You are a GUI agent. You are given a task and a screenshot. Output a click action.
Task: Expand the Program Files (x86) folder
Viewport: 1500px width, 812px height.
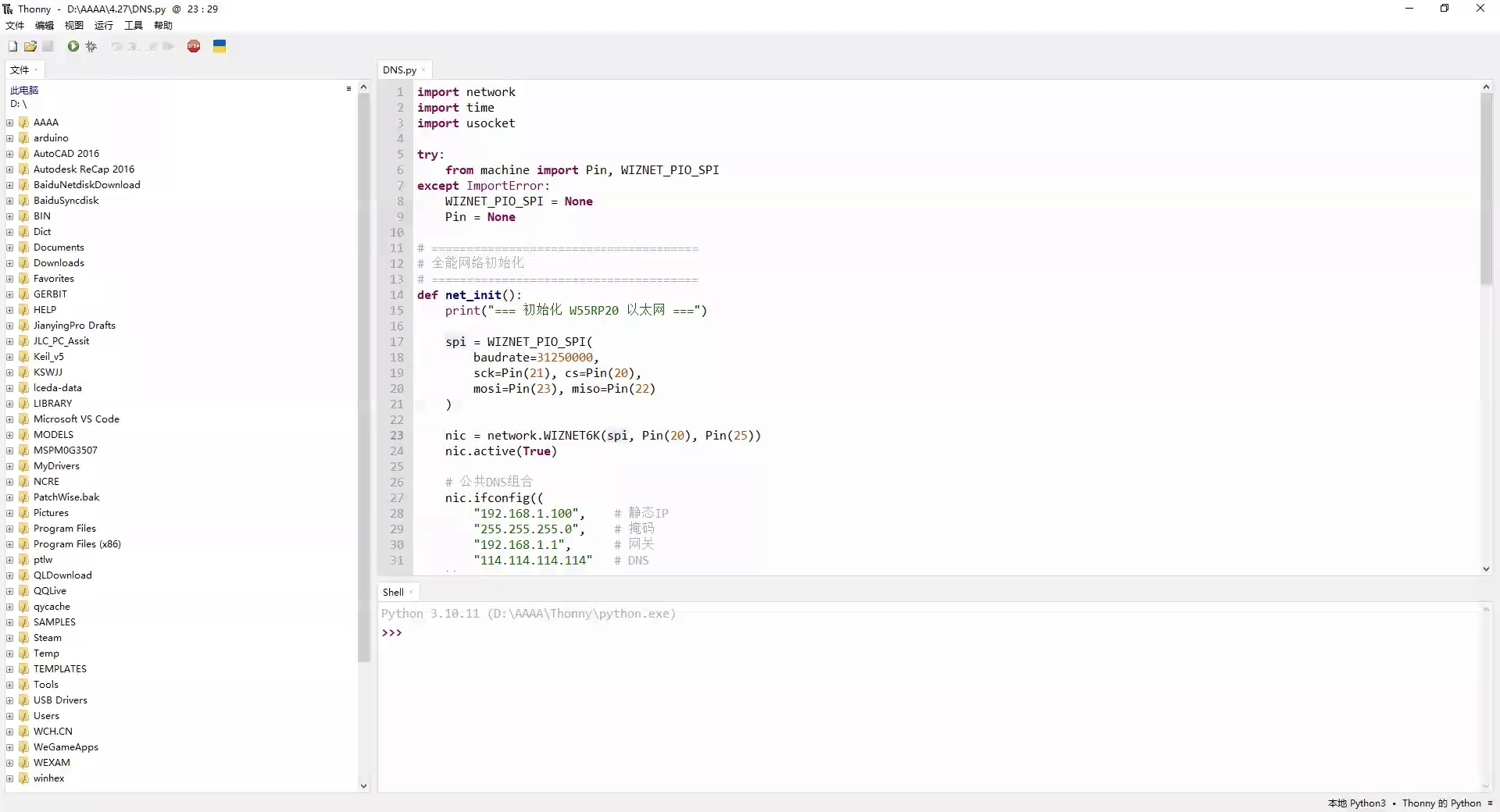point(10,544)
